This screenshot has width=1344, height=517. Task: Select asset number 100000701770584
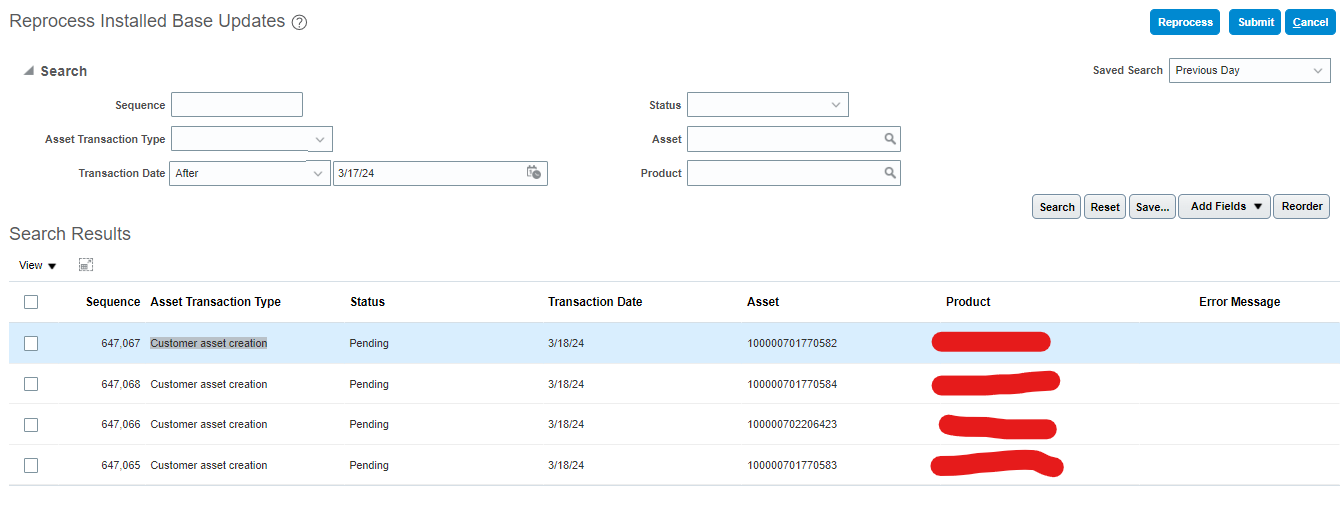click(x=792, y=384)
